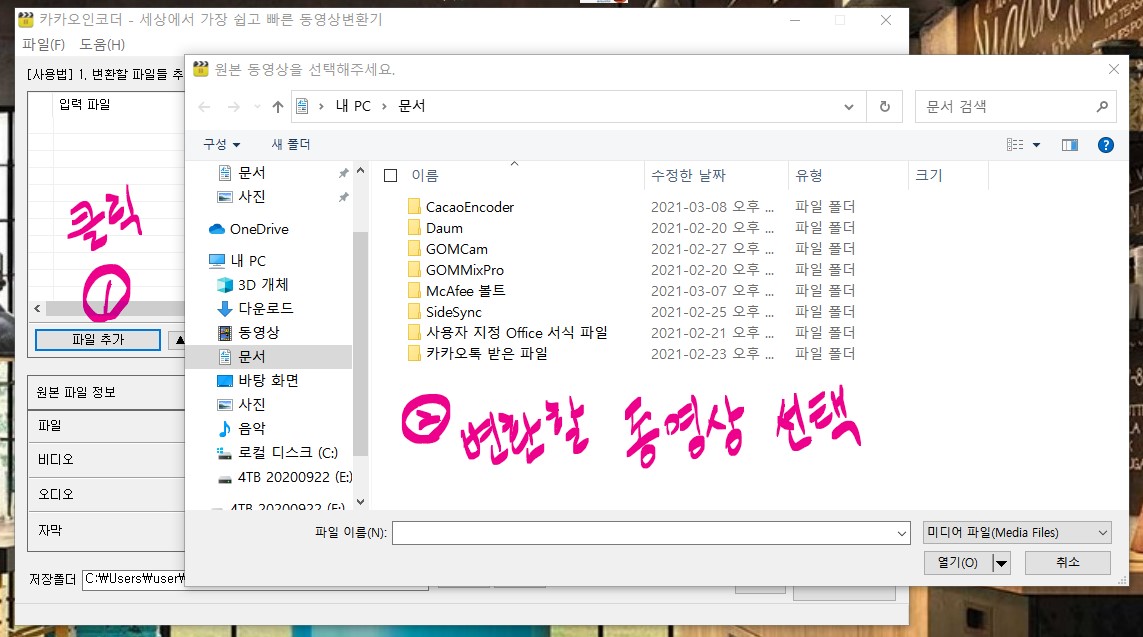Click the 파일 추가 button in 카카오인코더
The image size is (1143, 637).
click(x=98, y=340)
